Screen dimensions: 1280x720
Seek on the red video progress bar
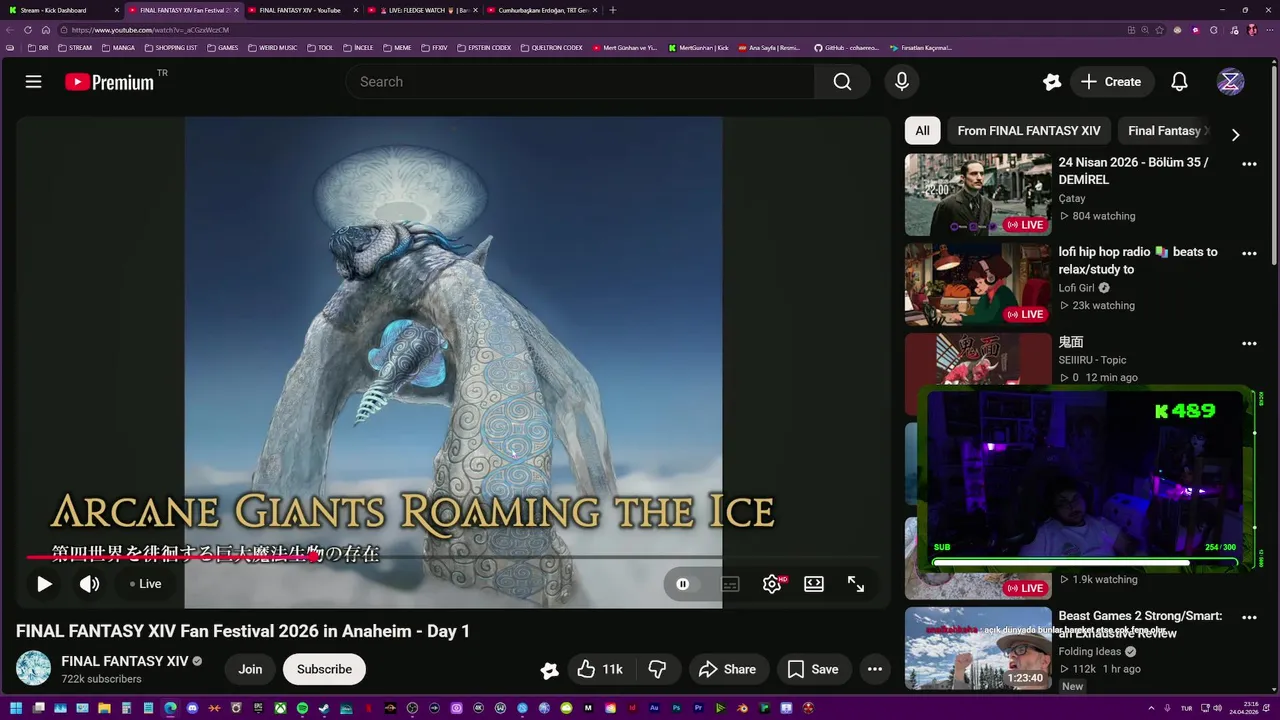[x=452, y=557]
